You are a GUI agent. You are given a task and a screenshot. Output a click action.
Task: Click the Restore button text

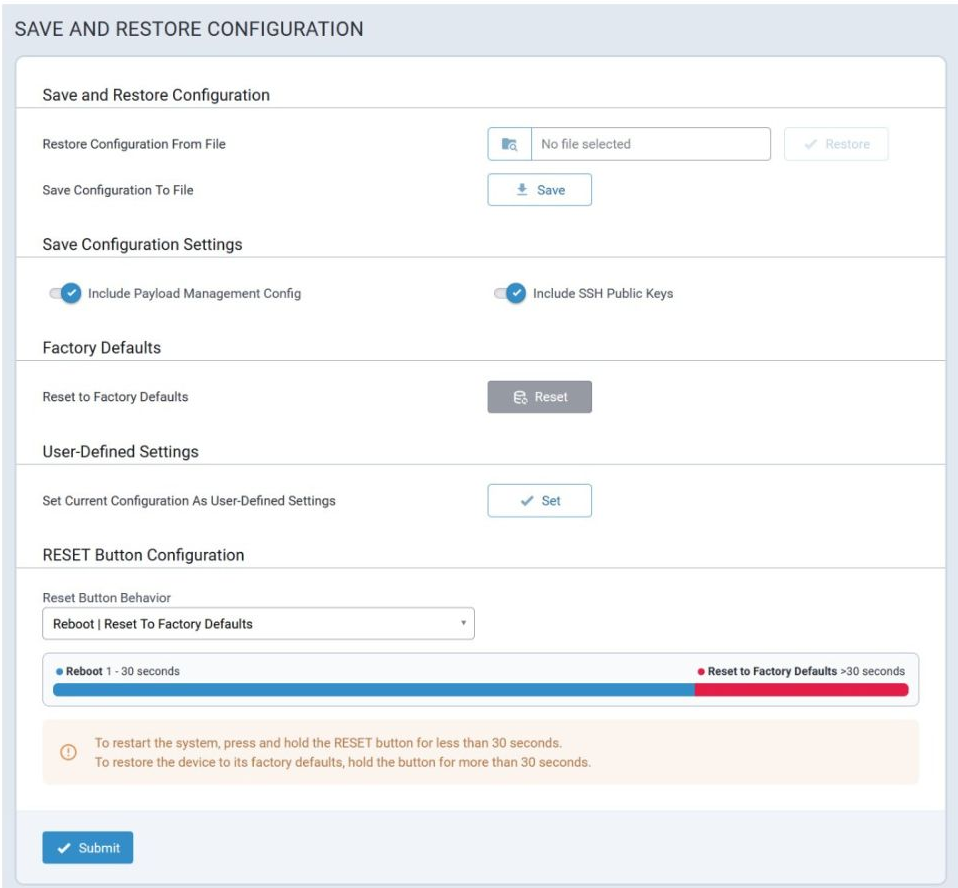[x=847, y=144]
